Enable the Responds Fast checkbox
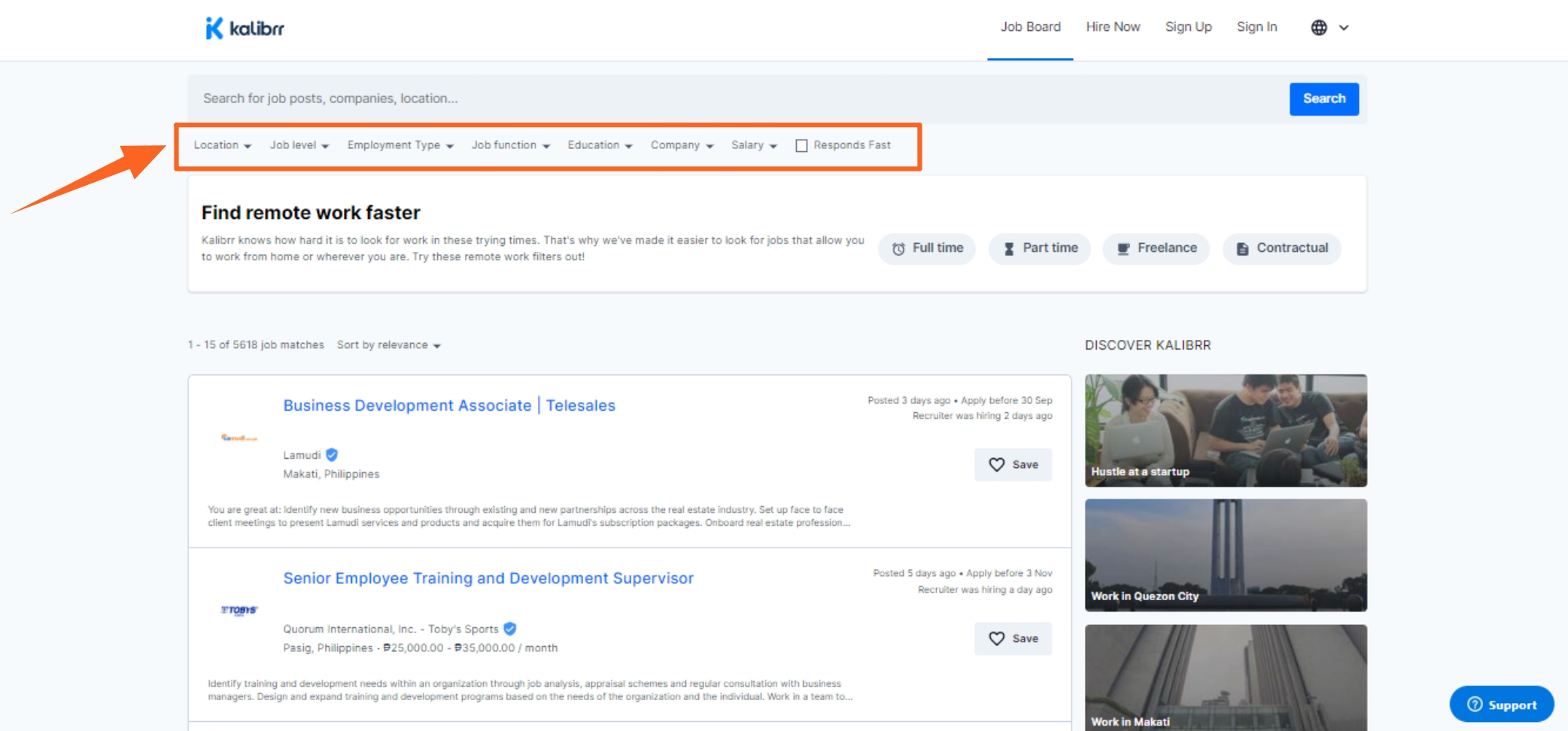Viewport: 1568px width, 731px height. [x=801, y=146]
